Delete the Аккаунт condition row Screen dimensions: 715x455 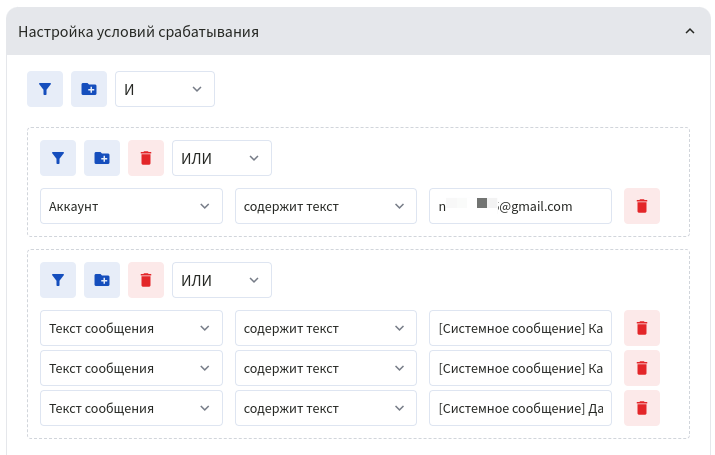click(642, 207)
